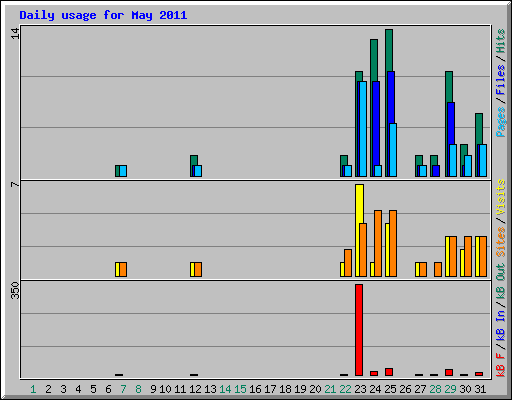Click the day 12 label on the axis
This screenshot has width=512, height=400.
(195, 389)
